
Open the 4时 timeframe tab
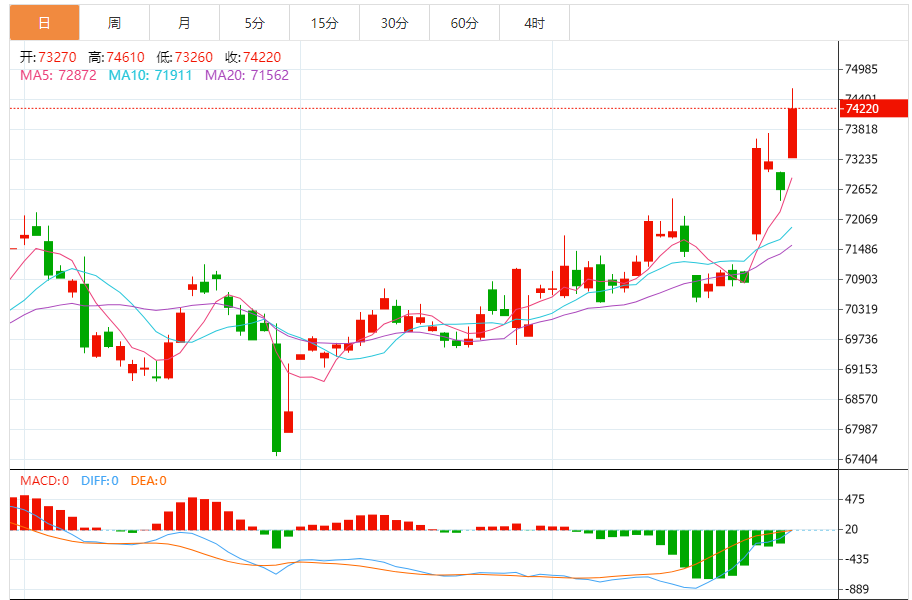click(x=535, y=23)
